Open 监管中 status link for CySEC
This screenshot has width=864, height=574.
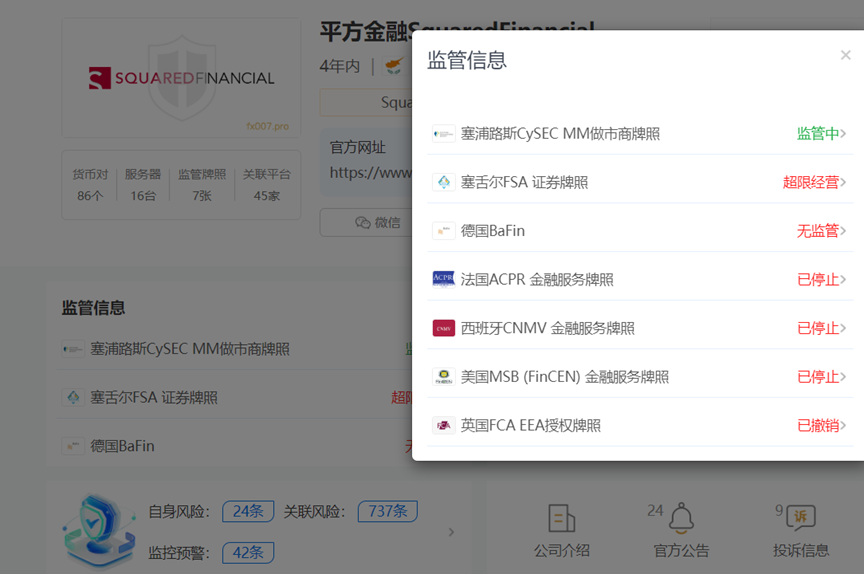821,133
